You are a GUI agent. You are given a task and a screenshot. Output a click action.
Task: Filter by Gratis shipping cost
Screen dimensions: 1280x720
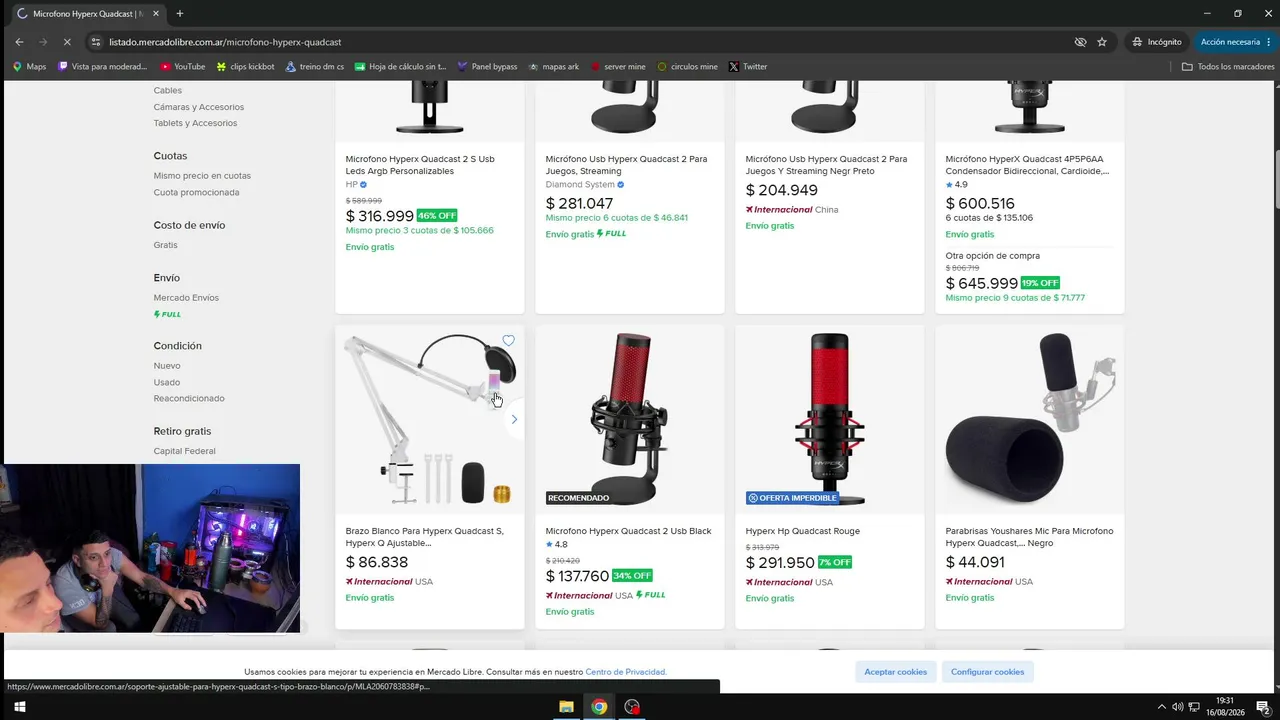click(166, 245)
